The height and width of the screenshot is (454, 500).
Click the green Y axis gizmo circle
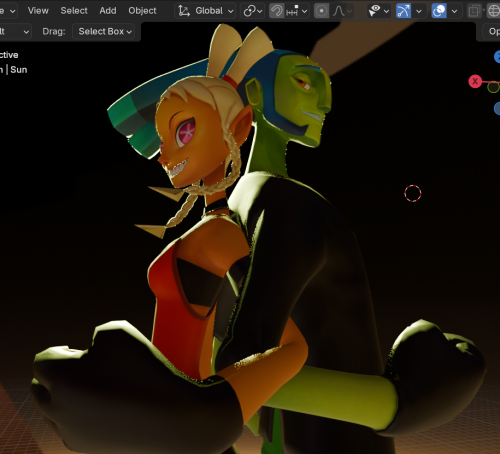(493, 87)
